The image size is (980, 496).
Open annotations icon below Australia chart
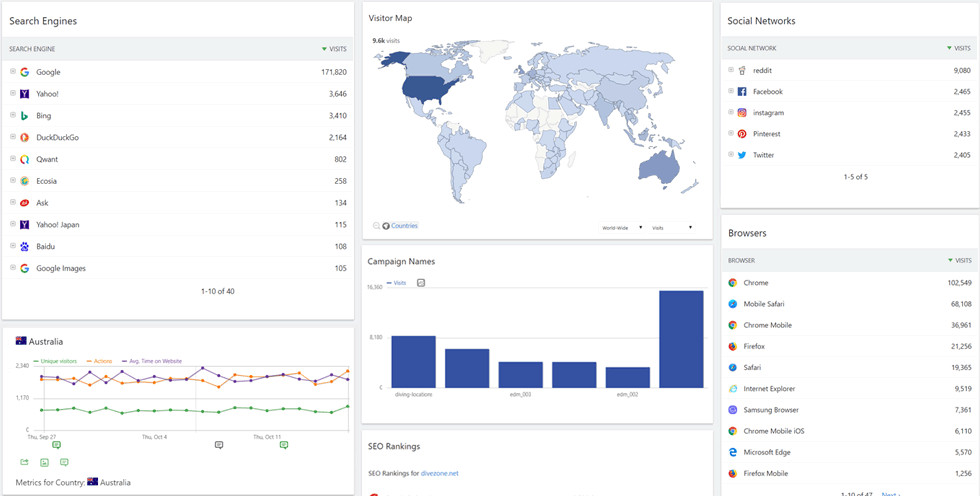pyautogui.click(x=64, y=462)
